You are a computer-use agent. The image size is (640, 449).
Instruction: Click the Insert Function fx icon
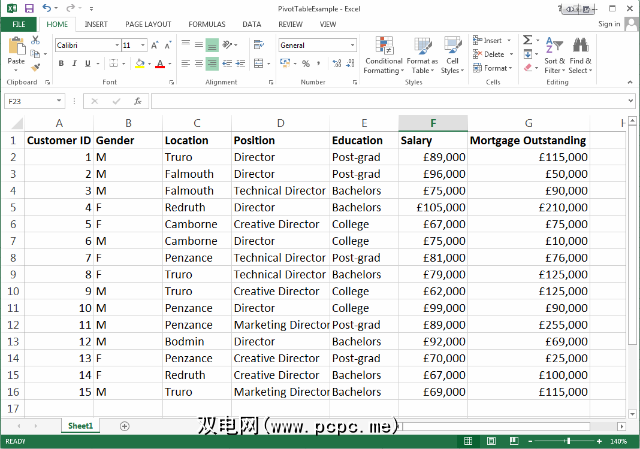(x=137, y=101)
